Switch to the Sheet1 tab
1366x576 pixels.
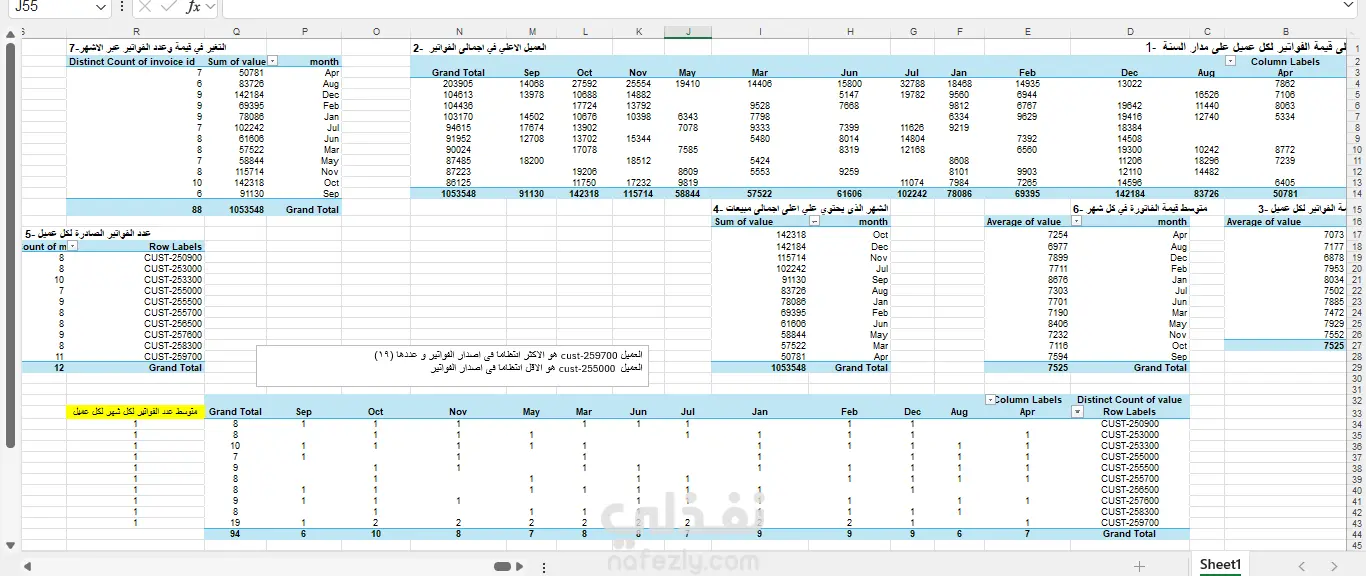(1219, 565)
